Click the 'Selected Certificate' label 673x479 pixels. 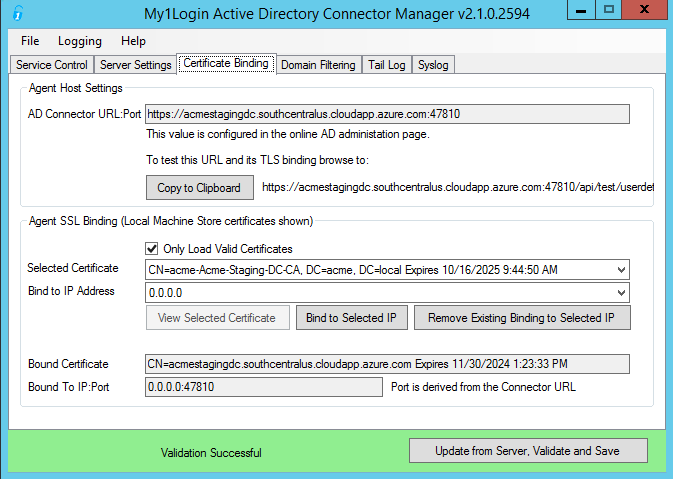pyautogui.click(x=73, y=268)
